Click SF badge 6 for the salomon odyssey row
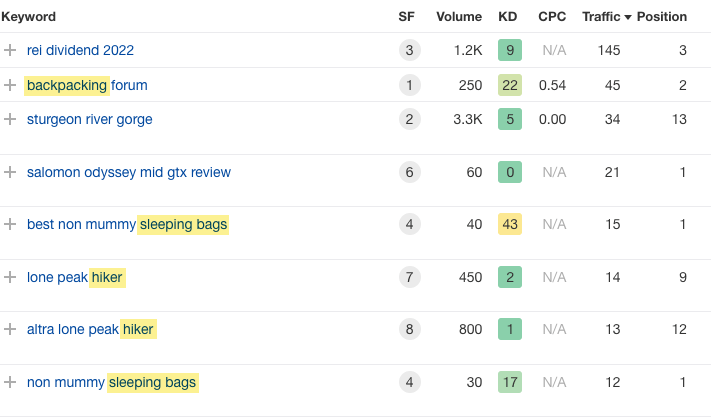711x417 pixels. [x=408, y=172]
